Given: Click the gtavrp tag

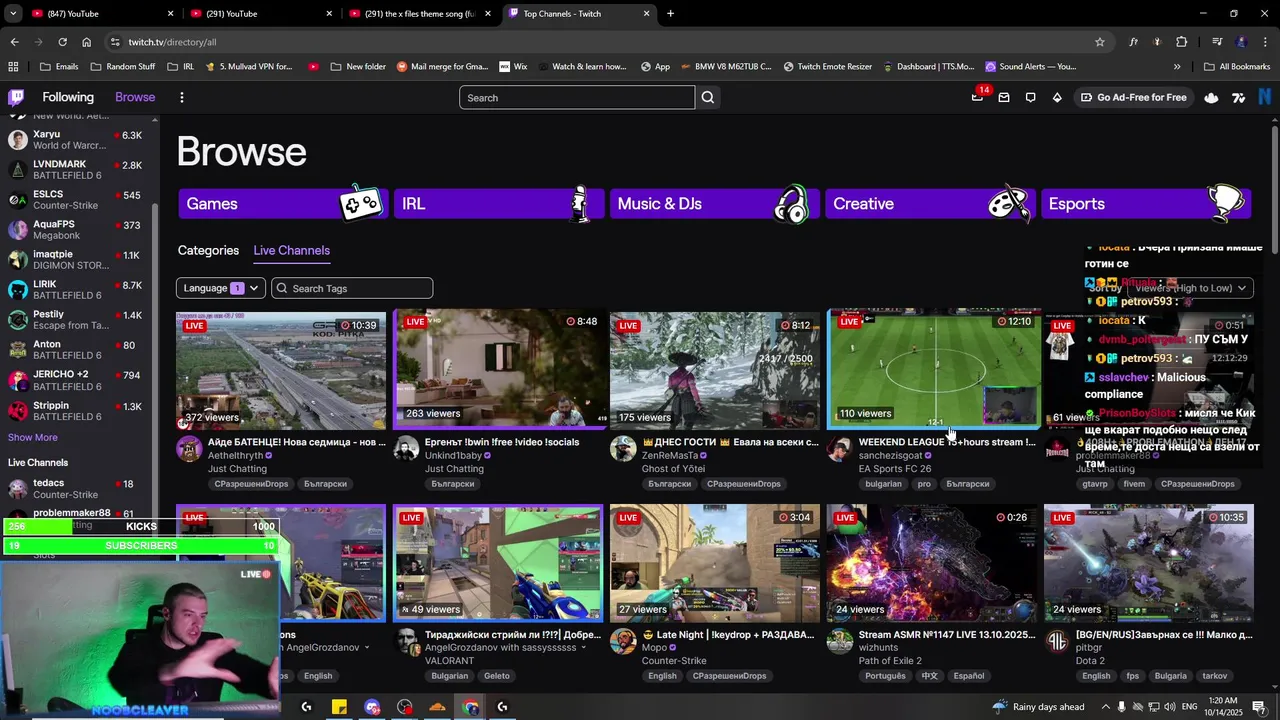Looking at the screenshot, I should tap(1095, 484).
